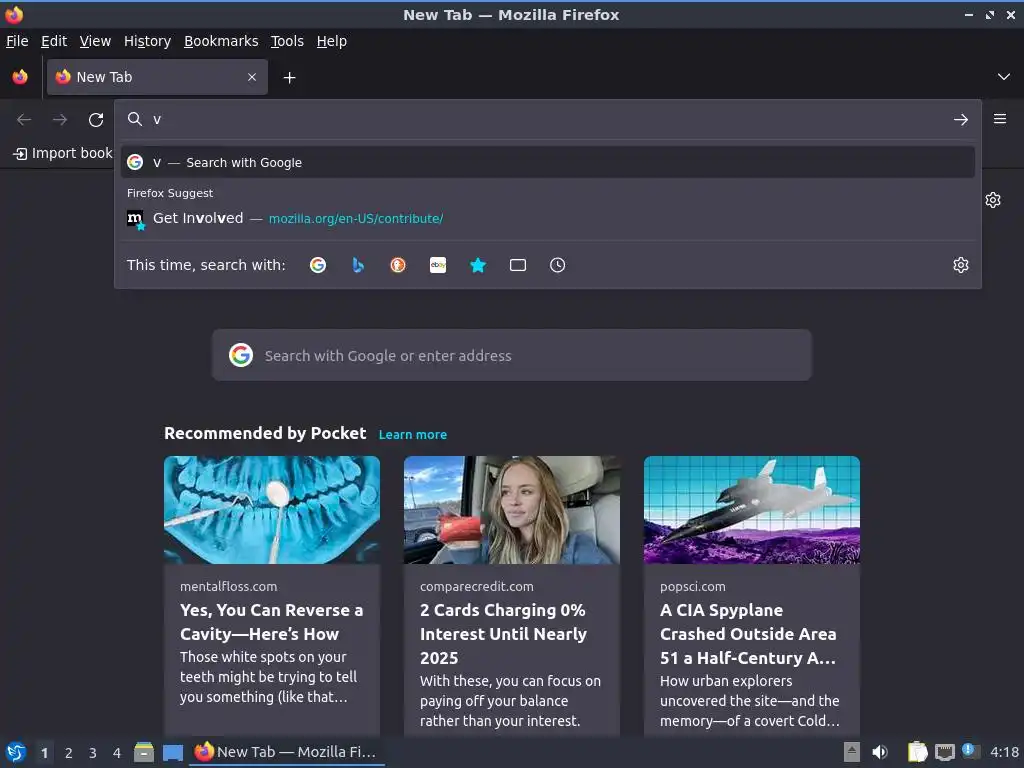Search History using the clock icon

tap(558, 265)
